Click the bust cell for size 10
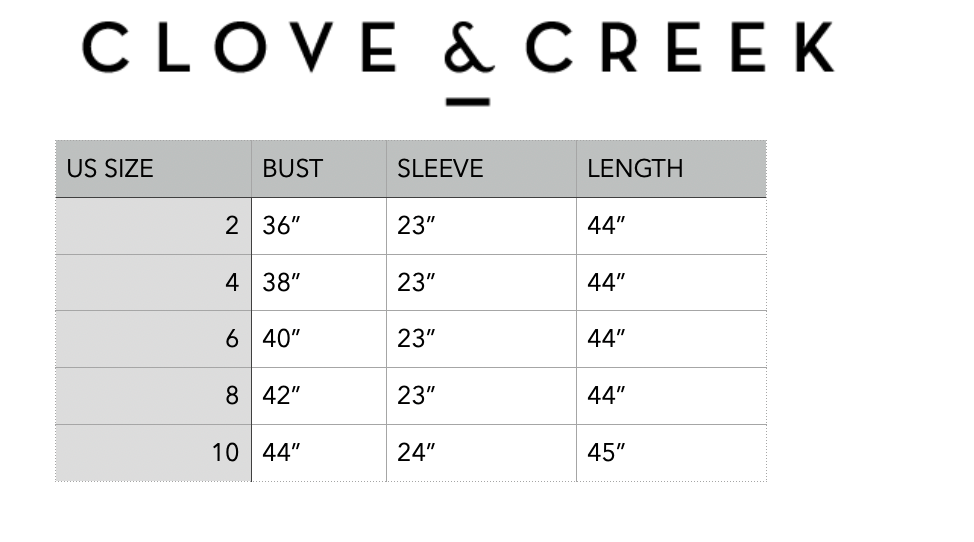 point(281,452)
